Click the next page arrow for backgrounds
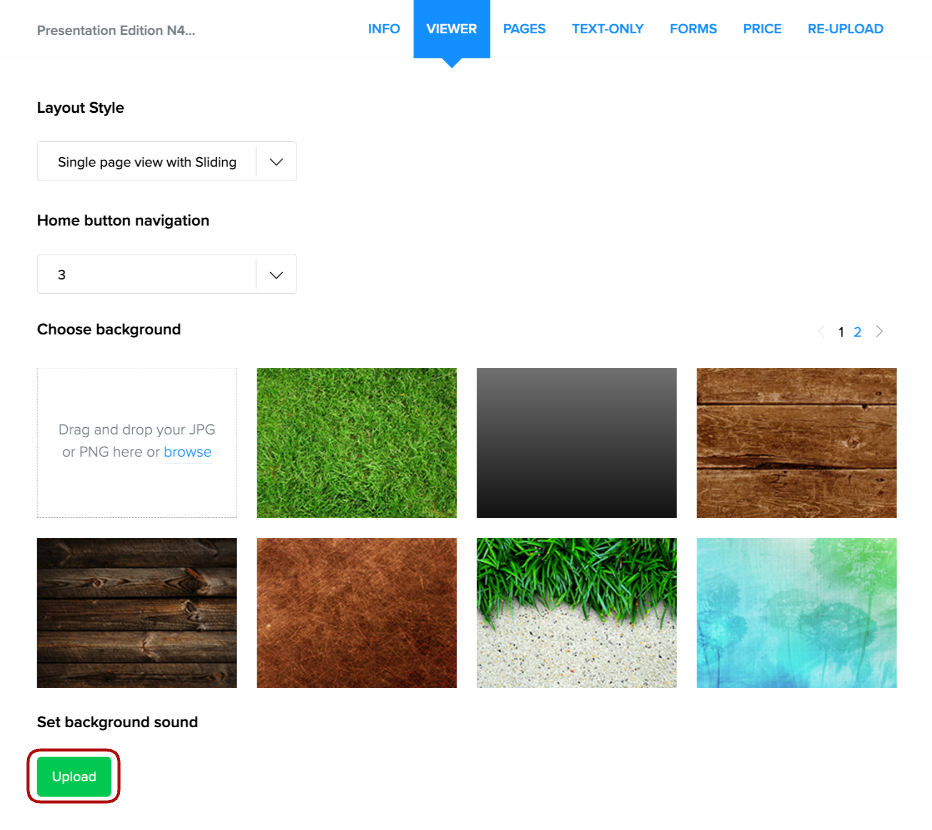This screenshot has height=830, width=932. point(880,332)
